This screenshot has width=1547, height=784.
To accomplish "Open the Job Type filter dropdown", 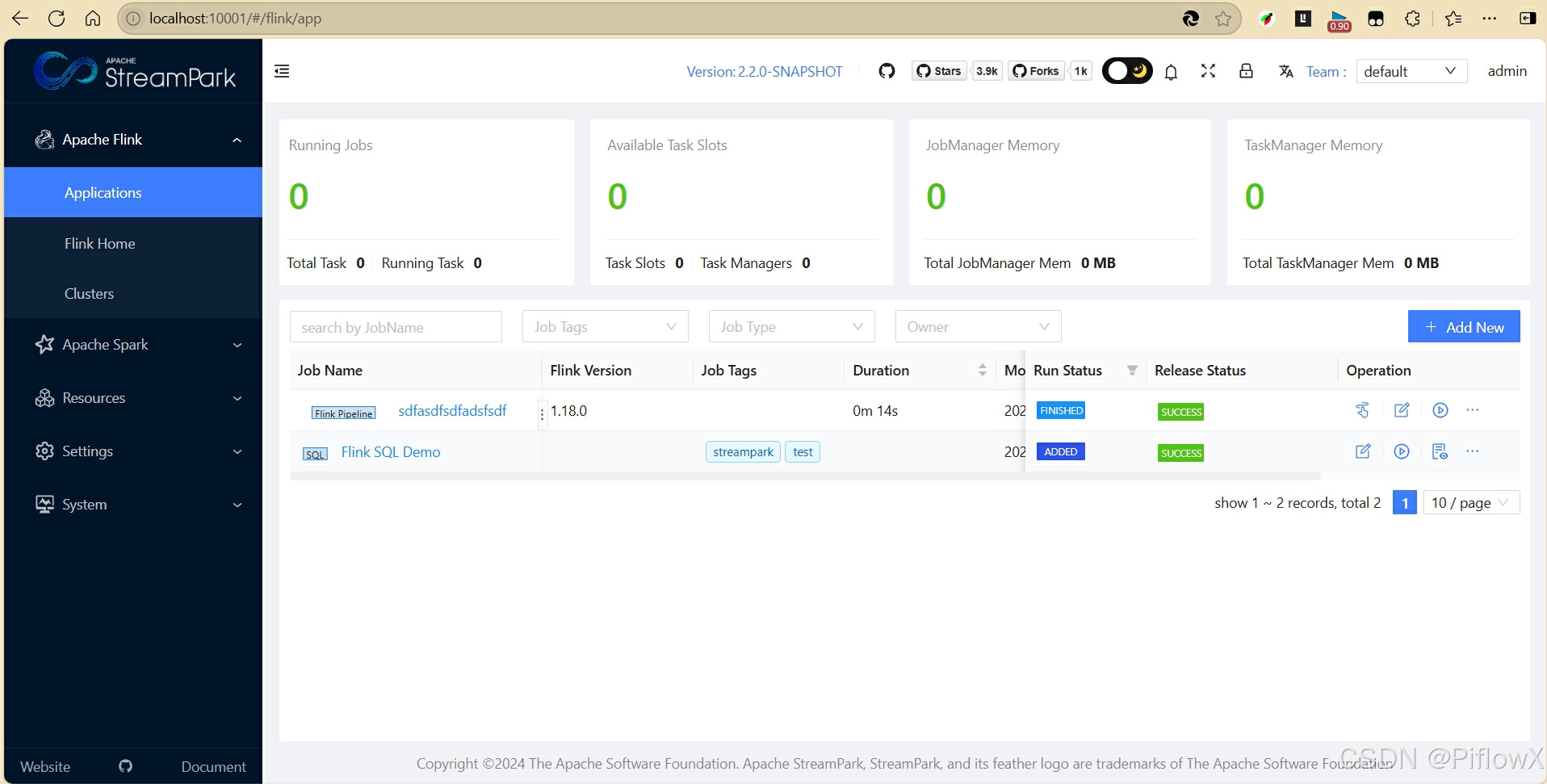I will tap(791, 326).
